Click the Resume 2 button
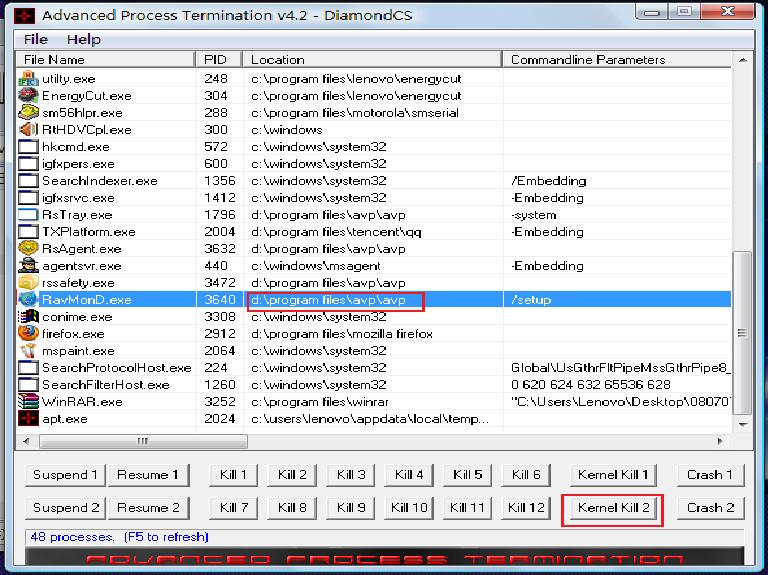Screen dimensions: 768x575 [x=148, y=507]
